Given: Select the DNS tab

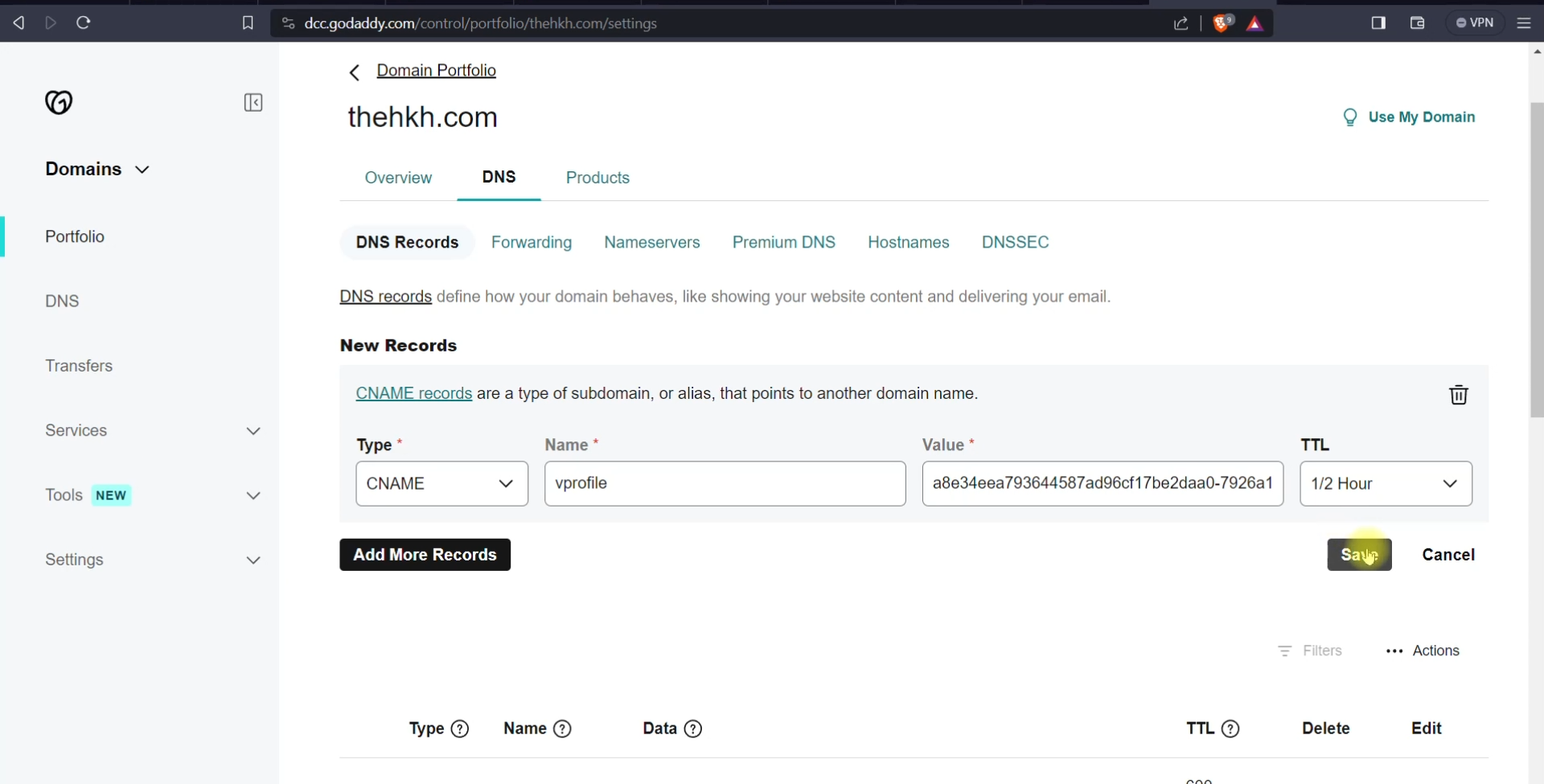Looking at the screenshot, I should pos(499,177).
